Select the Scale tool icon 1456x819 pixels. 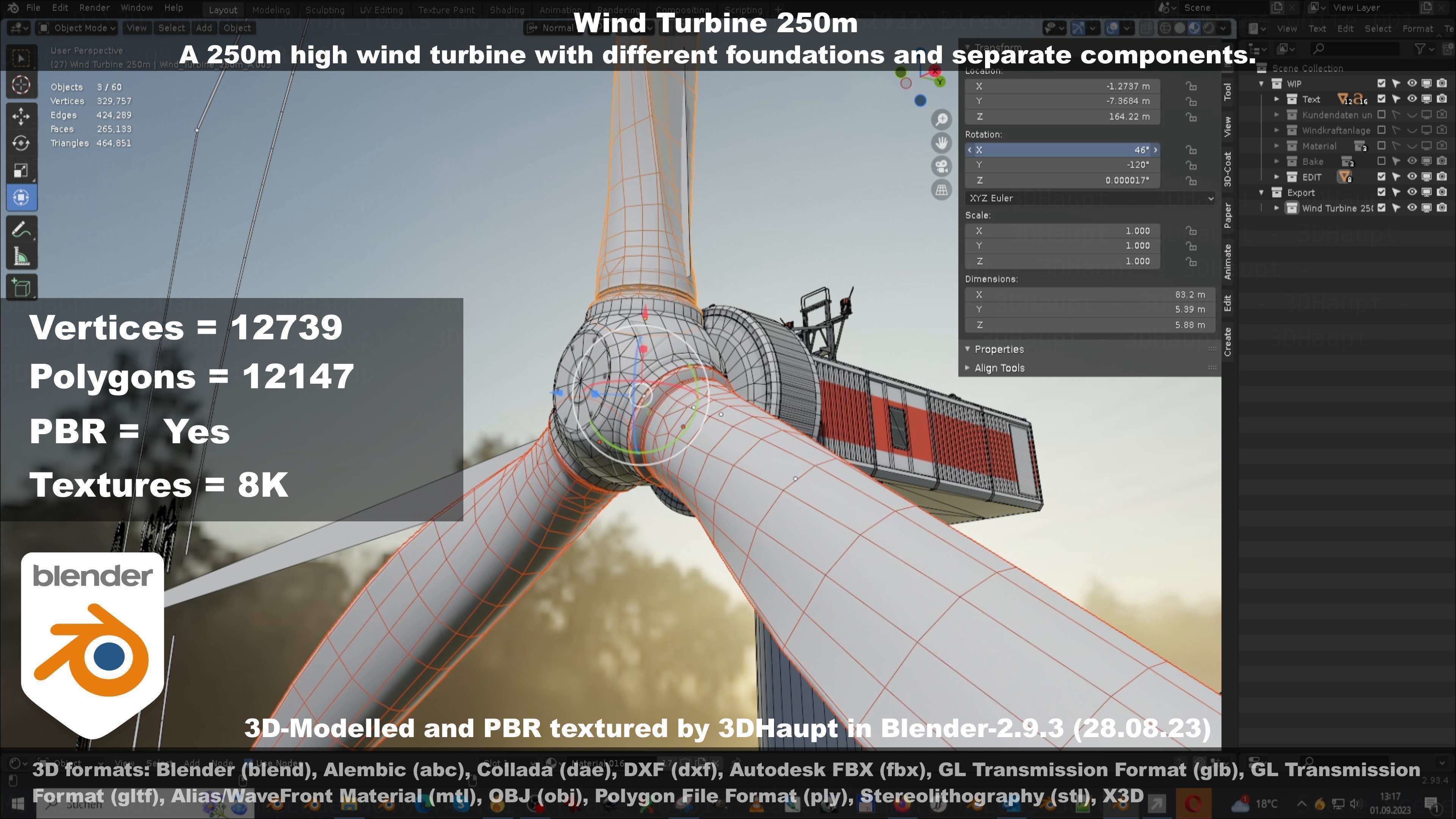click(21, 170)
